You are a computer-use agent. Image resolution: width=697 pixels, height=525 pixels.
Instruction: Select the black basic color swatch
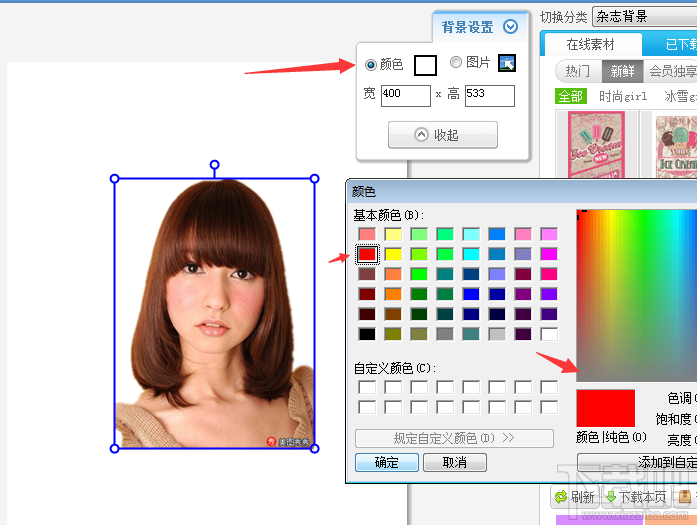367,334
